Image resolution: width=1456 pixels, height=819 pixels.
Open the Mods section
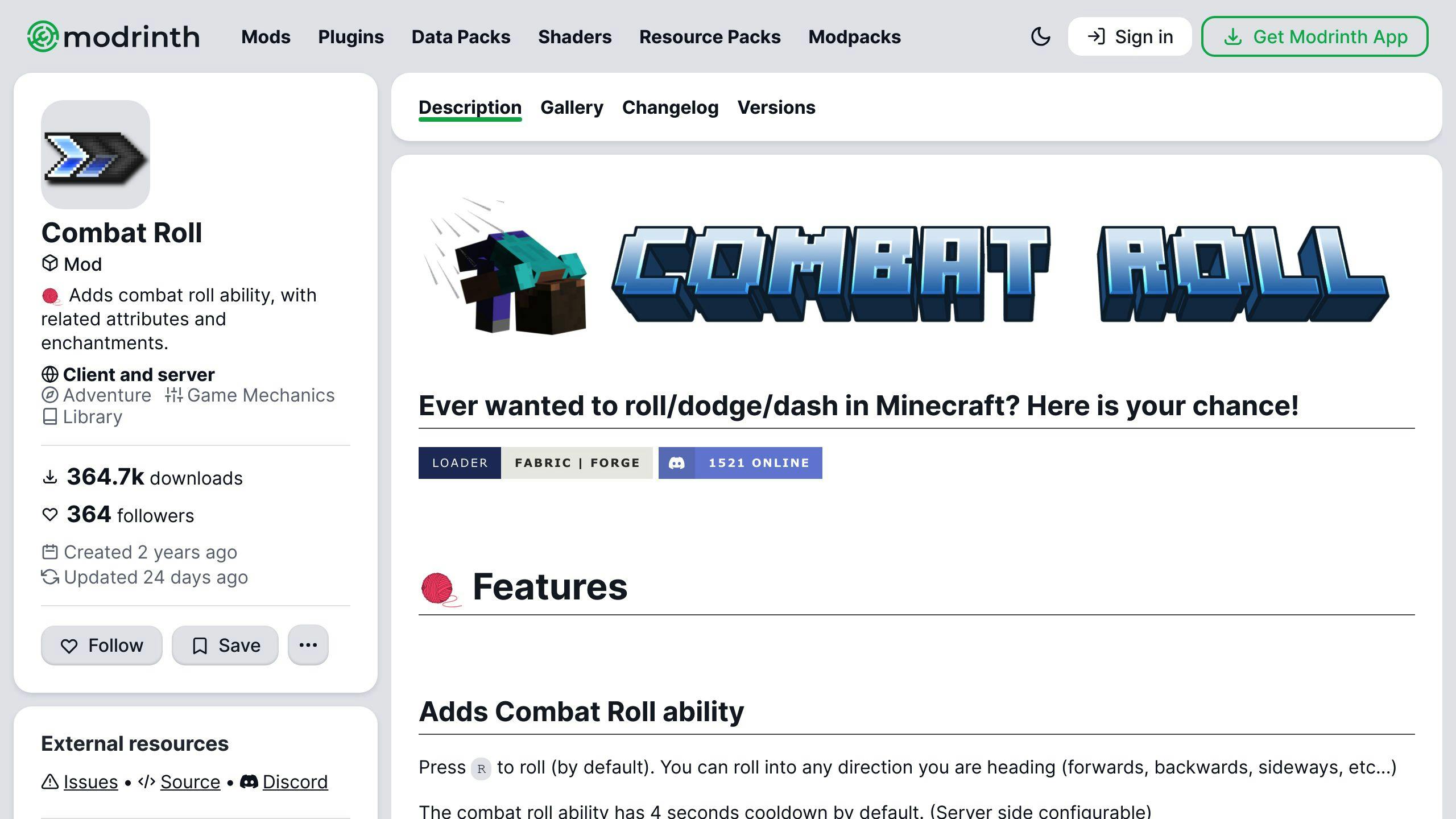266,37
